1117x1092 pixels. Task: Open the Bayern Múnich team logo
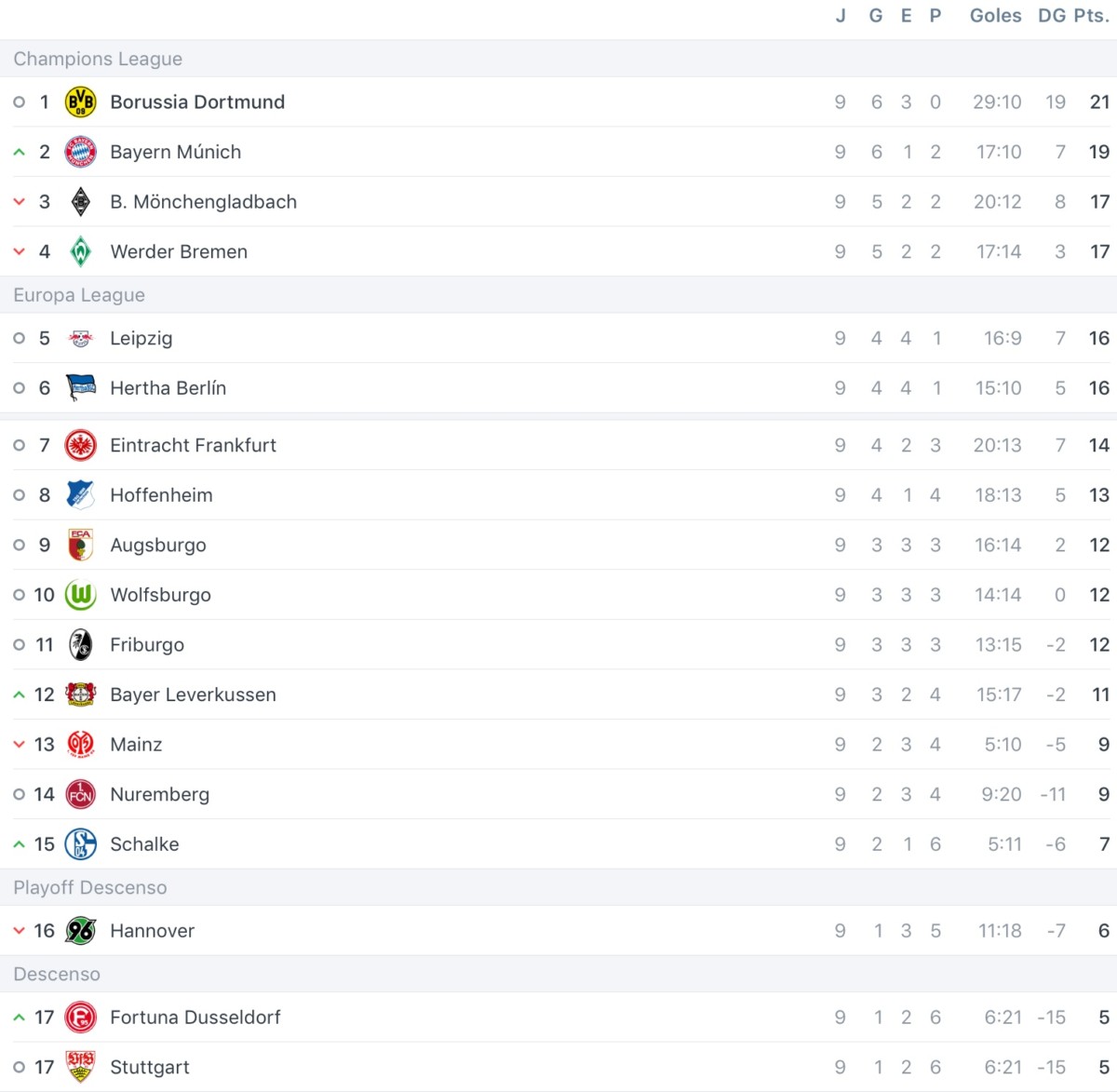[x=81, y=152]
